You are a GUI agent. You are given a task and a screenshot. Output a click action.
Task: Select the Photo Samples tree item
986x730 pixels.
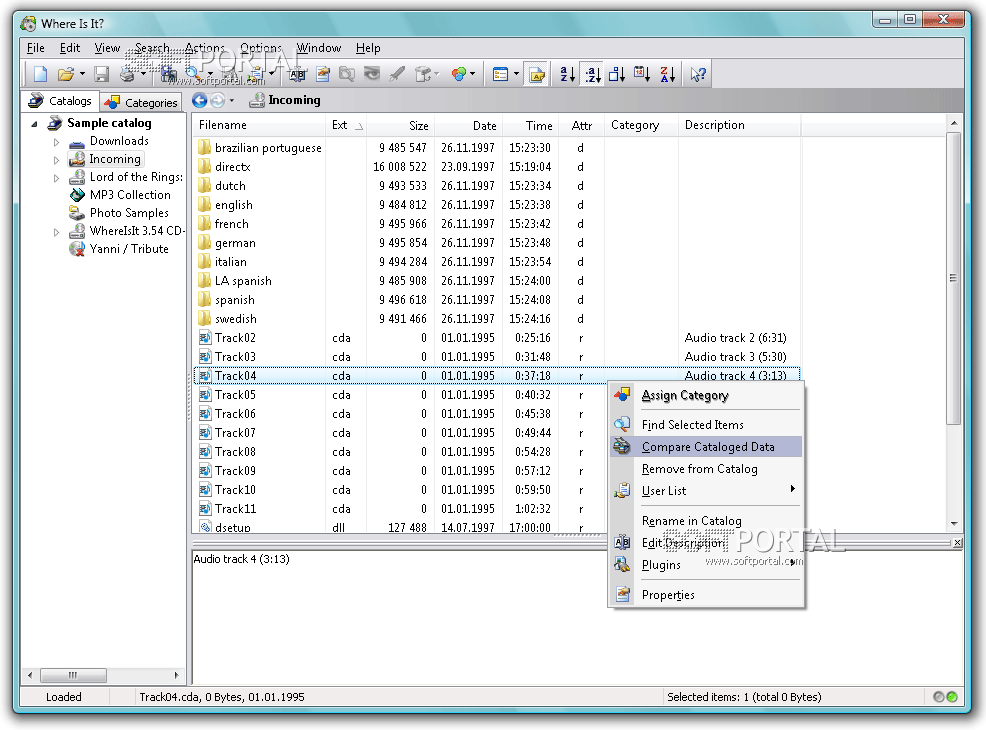pyautogui.click(x=129, y=213)
